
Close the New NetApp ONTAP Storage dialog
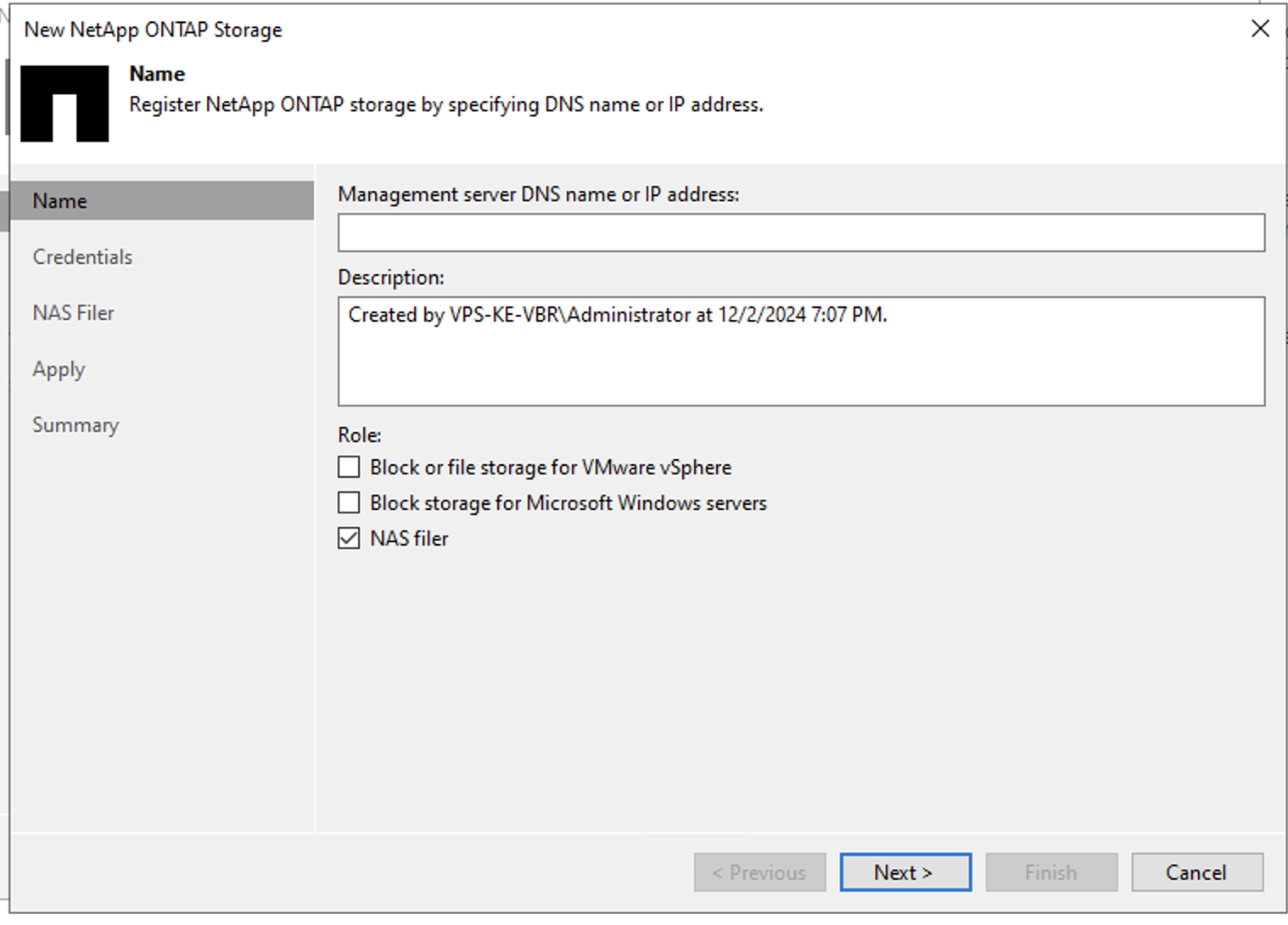1260,29
